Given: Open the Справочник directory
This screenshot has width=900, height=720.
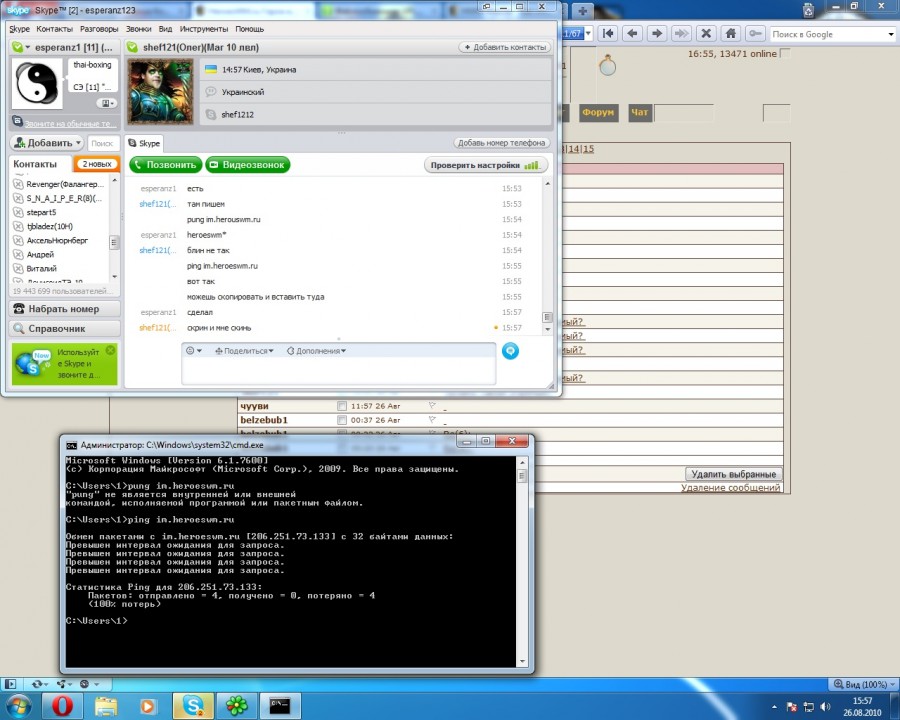Looking at the screenshot, I should coord(65,328).
